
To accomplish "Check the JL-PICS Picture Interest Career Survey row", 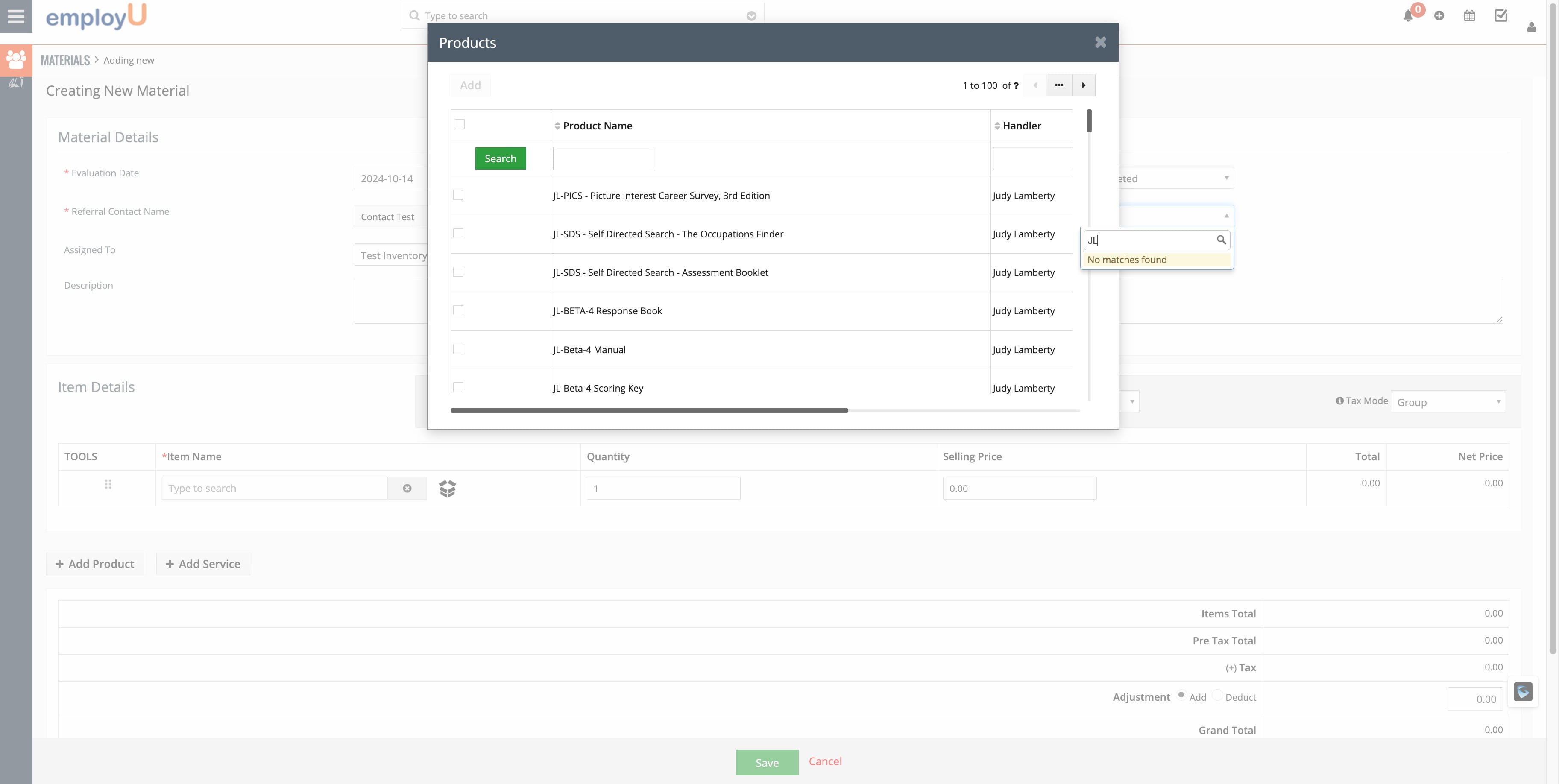I will coord(458,195).
